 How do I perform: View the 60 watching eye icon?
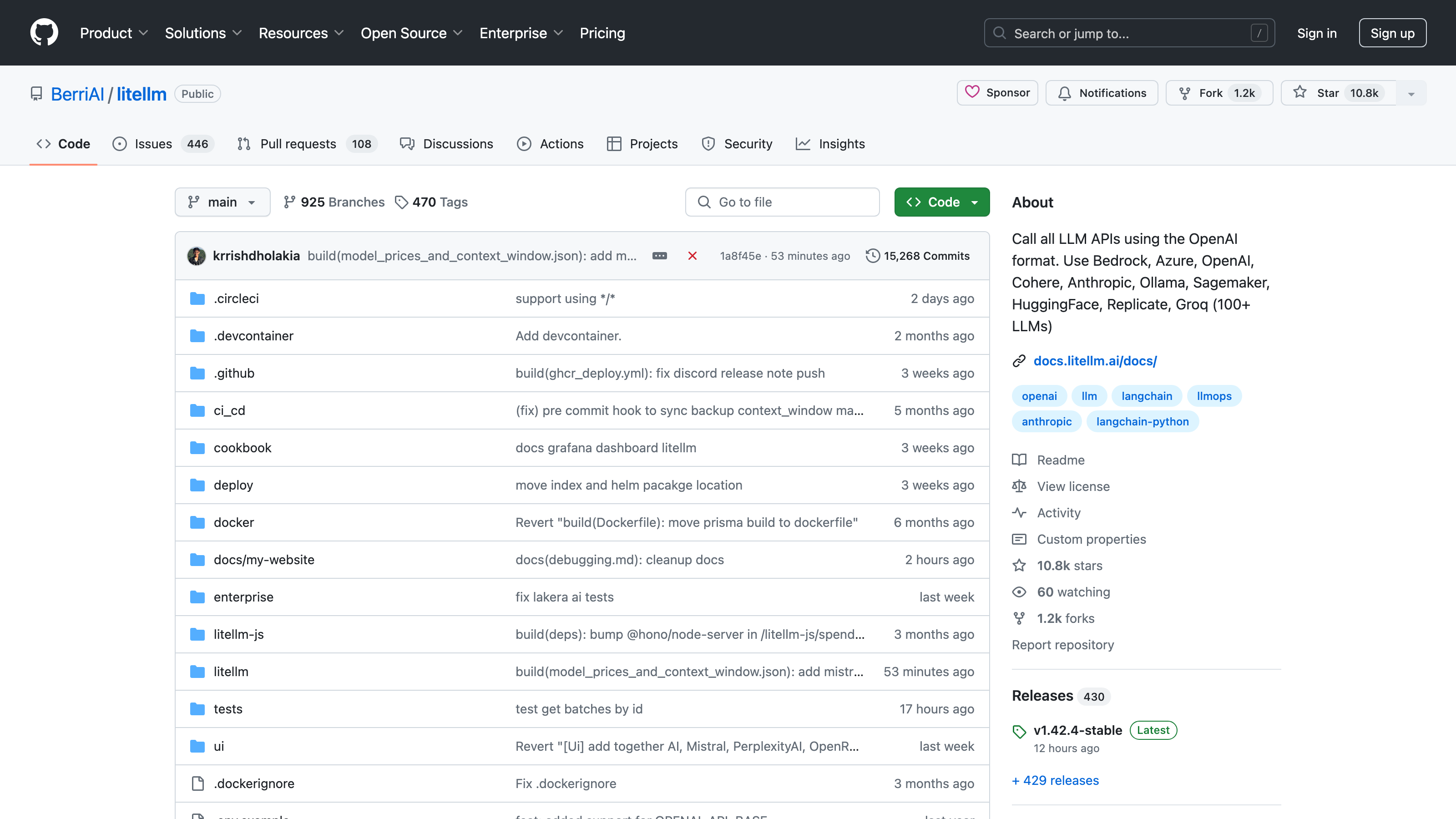click(x=1019, y=592)
